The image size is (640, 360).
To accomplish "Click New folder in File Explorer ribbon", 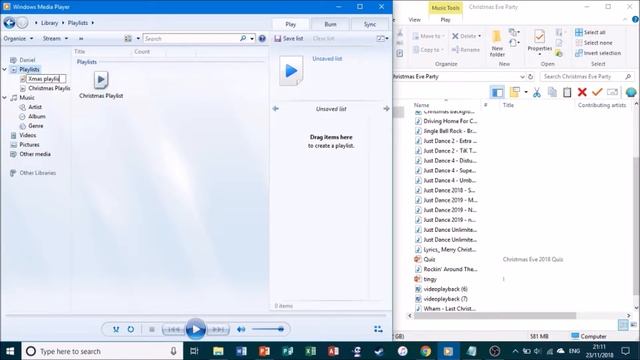I will point(497,43).
